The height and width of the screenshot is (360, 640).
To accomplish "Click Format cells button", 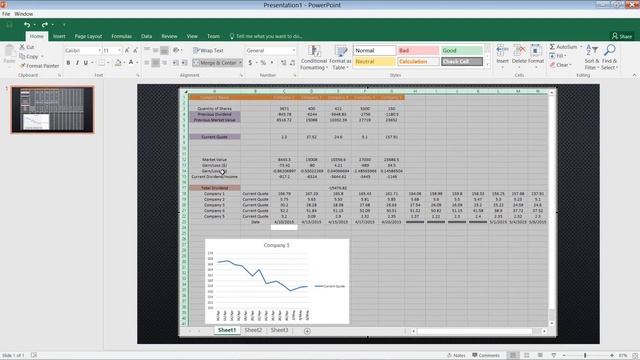I will (536, 55).
